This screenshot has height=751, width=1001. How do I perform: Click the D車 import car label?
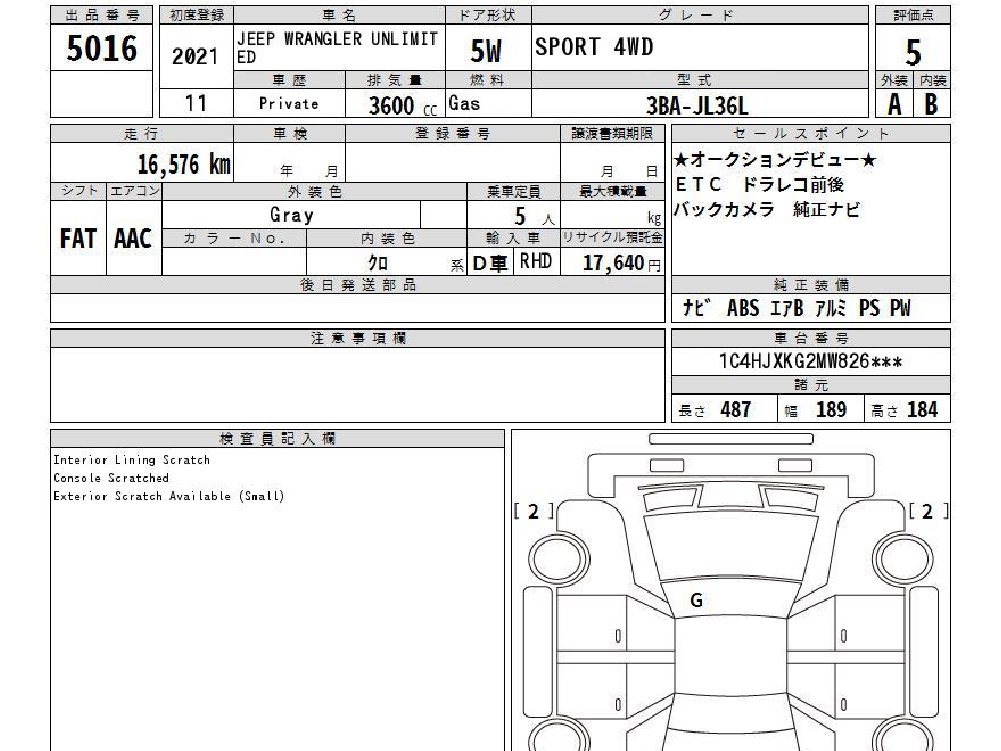490,263
